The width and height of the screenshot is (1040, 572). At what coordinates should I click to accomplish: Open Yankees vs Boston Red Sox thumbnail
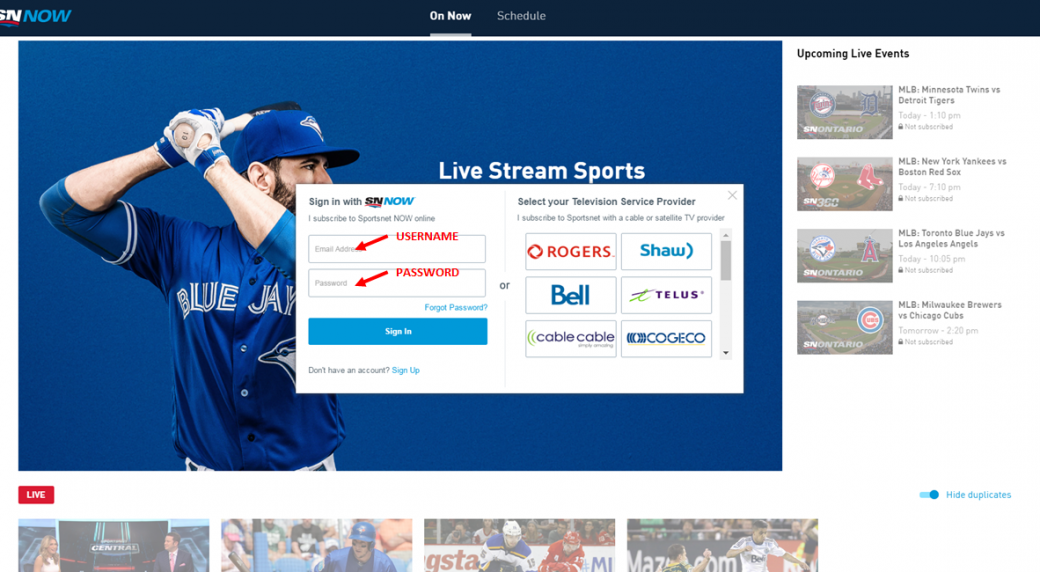844,183
